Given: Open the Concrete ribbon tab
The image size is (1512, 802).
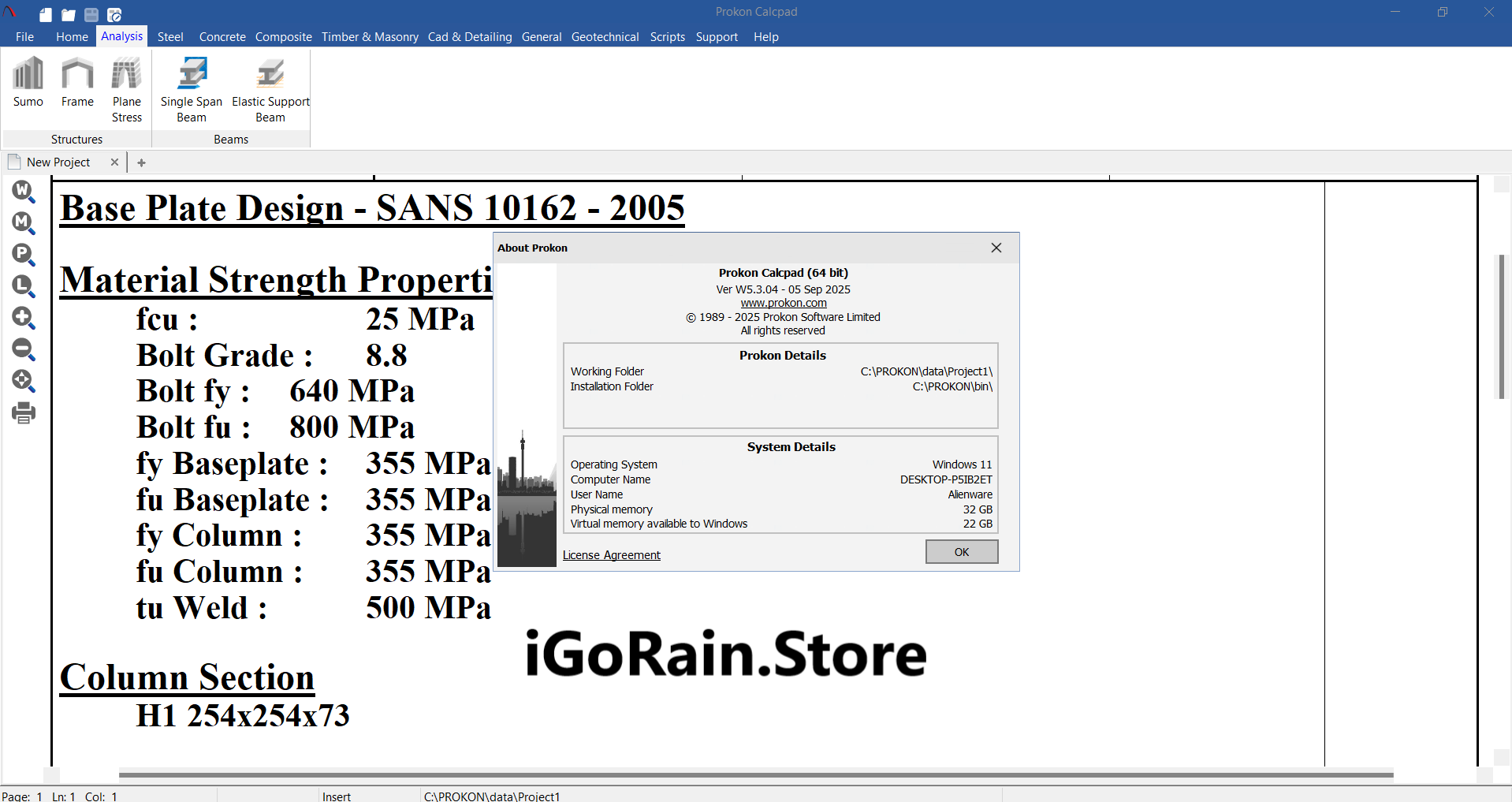Looking at the screenshot, I should click(x=222, y=37).
